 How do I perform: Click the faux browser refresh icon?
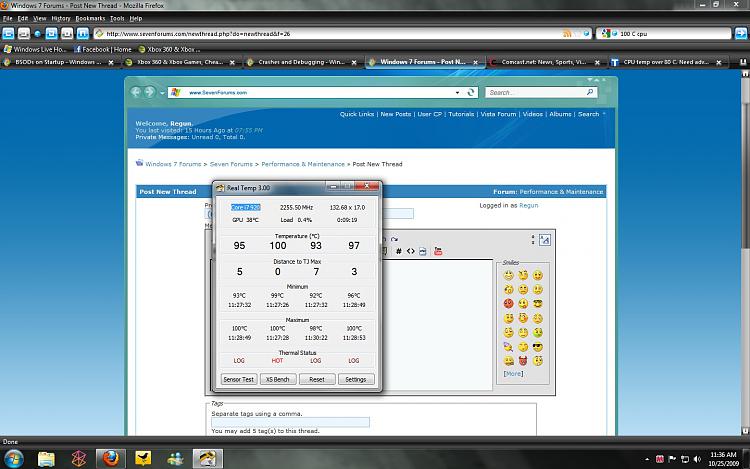(x=471, y=92)
